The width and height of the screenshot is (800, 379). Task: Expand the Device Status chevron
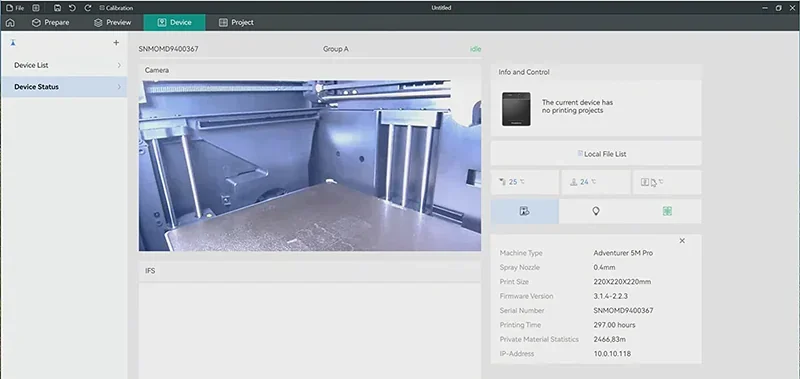point(119,87)
